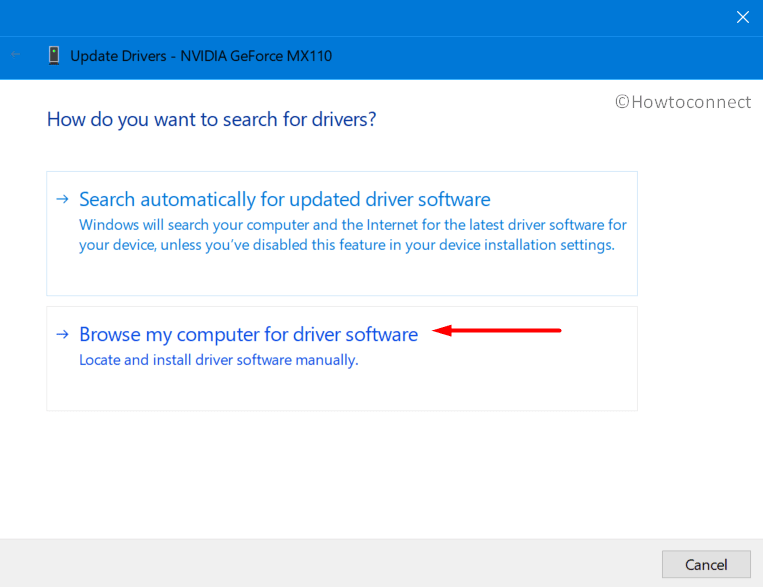The width and height of the screenshot is (763, 587).
Task: Click the 'How do you want to search' heading
Action: coord(211,119)
